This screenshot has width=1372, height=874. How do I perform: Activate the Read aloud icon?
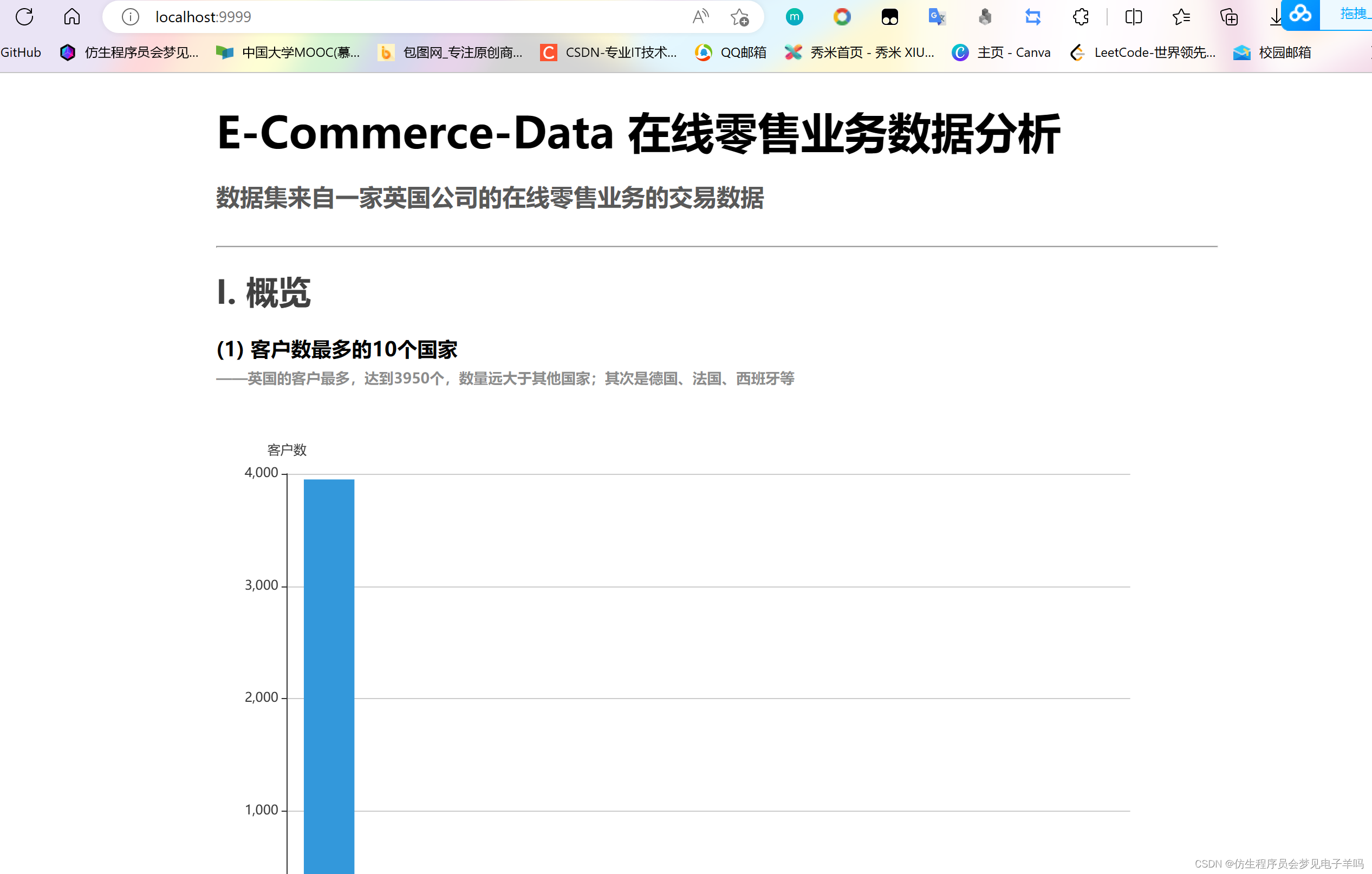(x=701, y=17)
